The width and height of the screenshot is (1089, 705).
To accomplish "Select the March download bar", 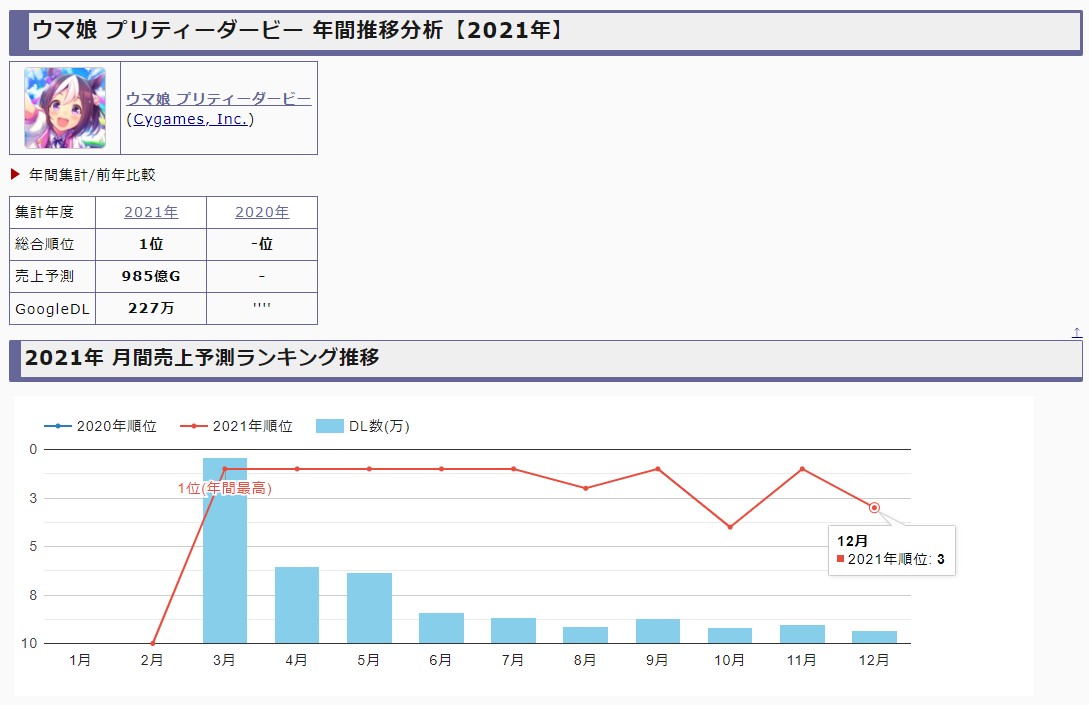I will 224,550.
